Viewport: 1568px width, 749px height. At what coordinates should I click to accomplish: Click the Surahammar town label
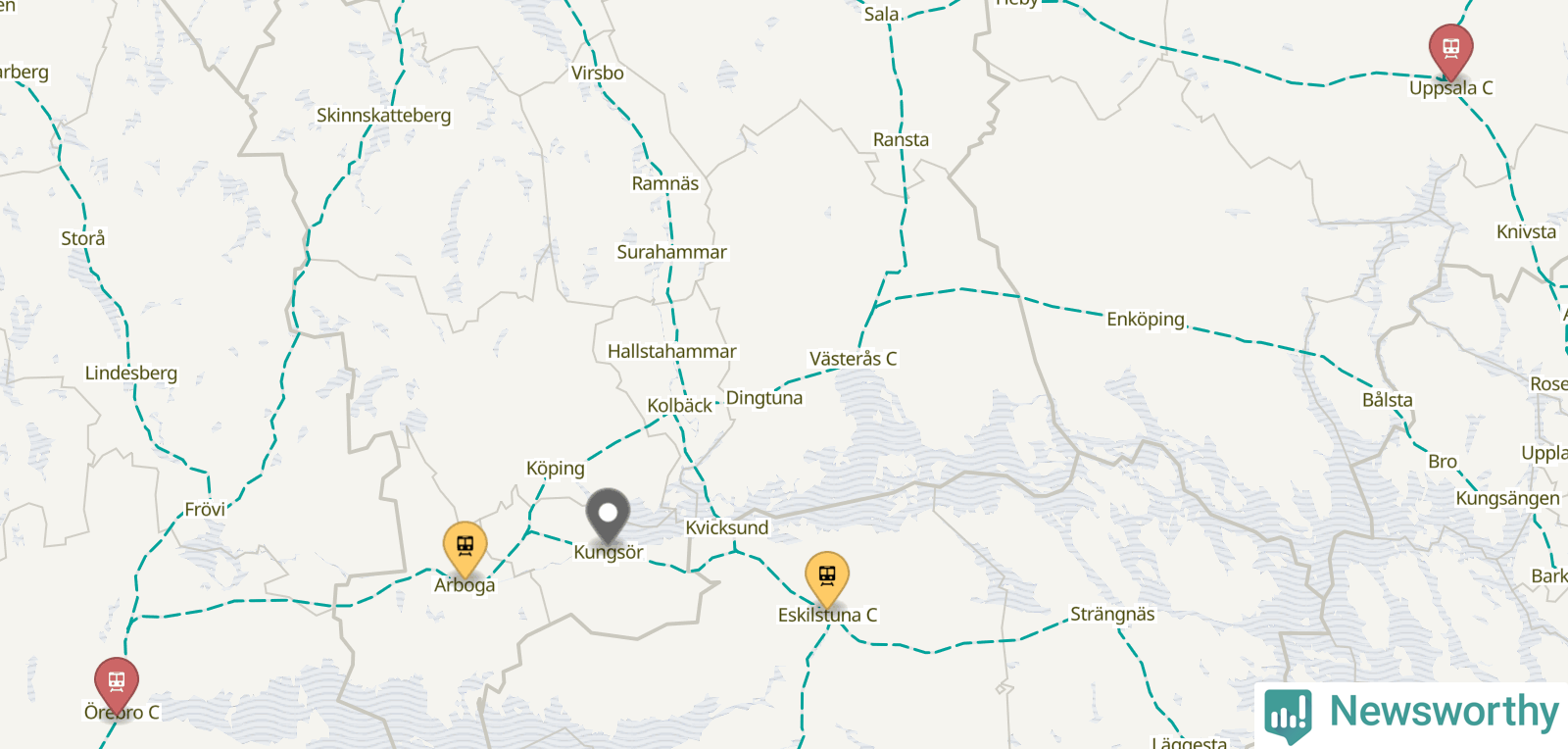point(672,252)
